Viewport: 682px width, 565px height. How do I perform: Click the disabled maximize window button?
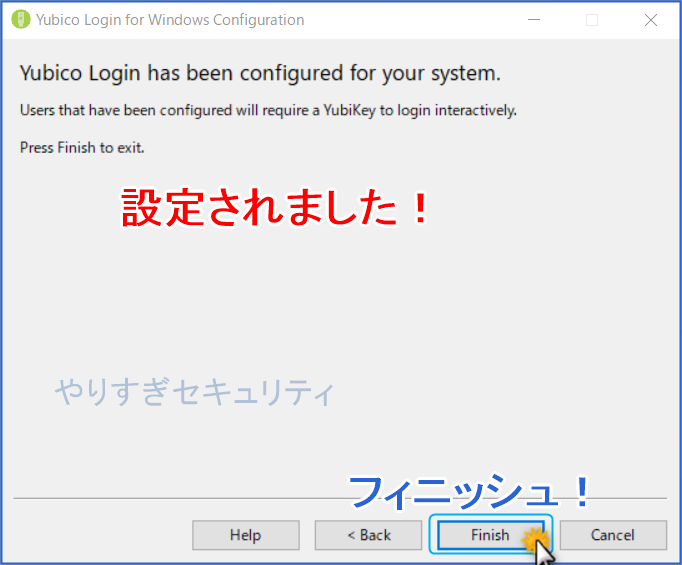592,20
